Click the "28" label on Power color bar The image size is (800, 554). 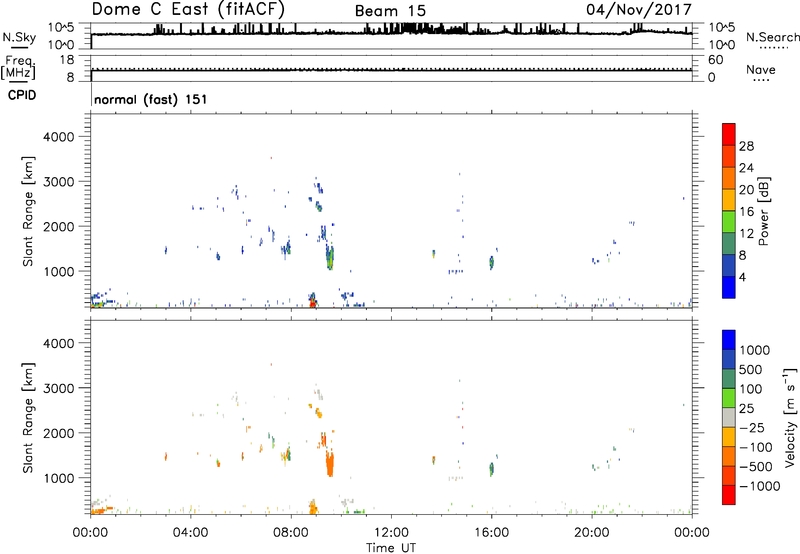[746, 146]
